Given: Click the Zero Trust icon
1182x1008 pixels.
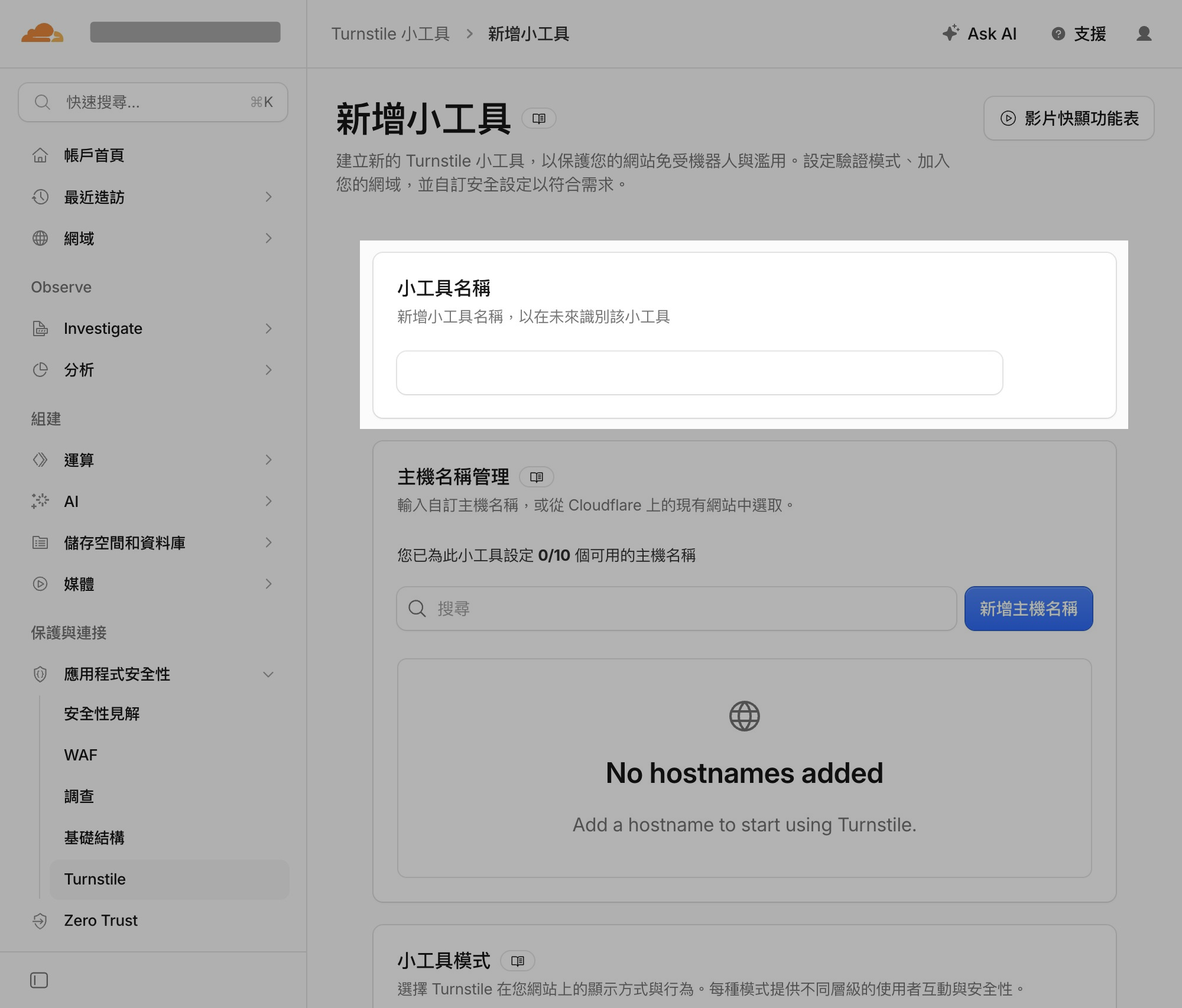Looking at the screenshot, I should click(x=40, y=921).
